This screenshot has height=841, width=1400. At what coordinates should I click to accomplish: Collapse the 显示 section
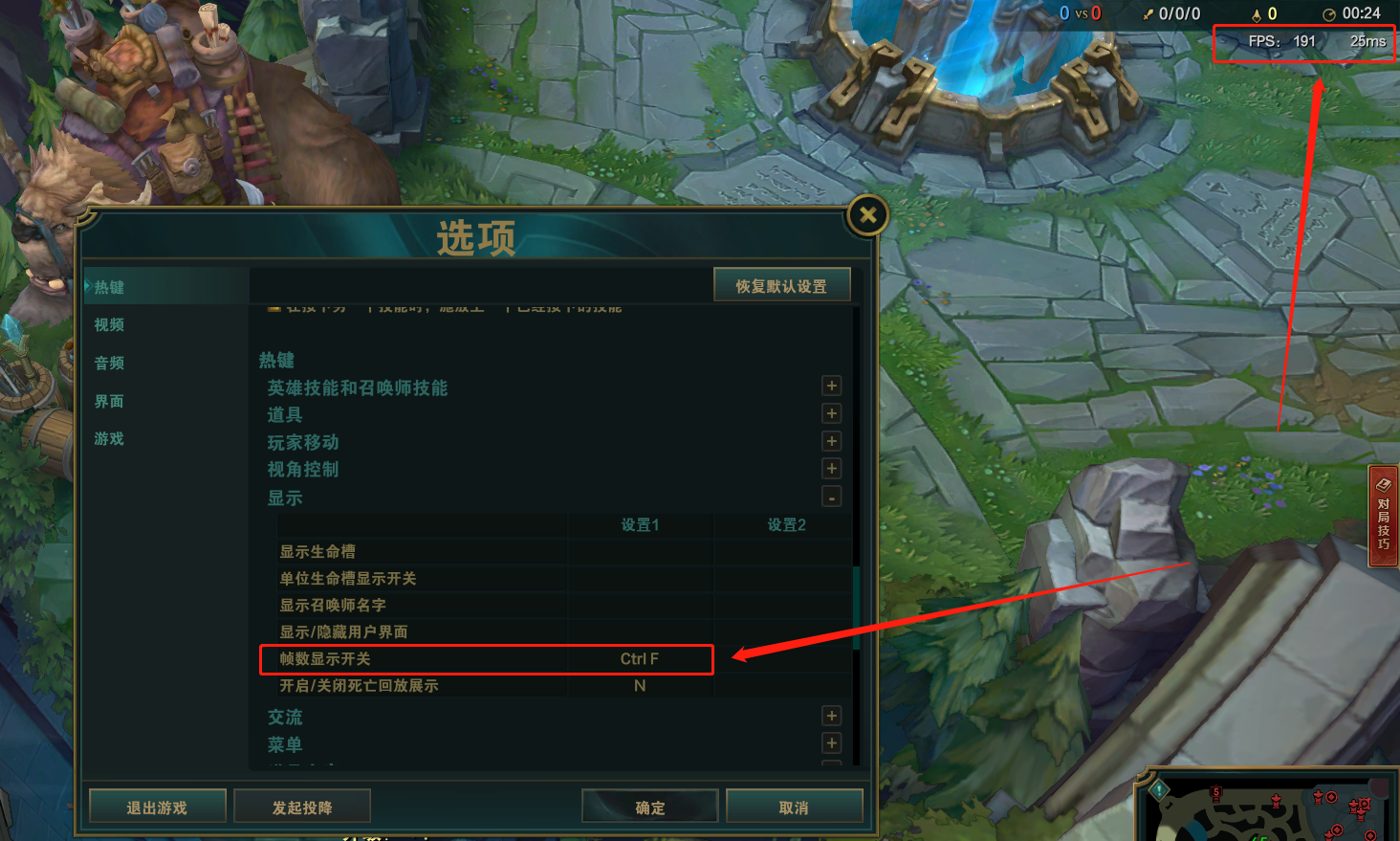coord(832,497)
